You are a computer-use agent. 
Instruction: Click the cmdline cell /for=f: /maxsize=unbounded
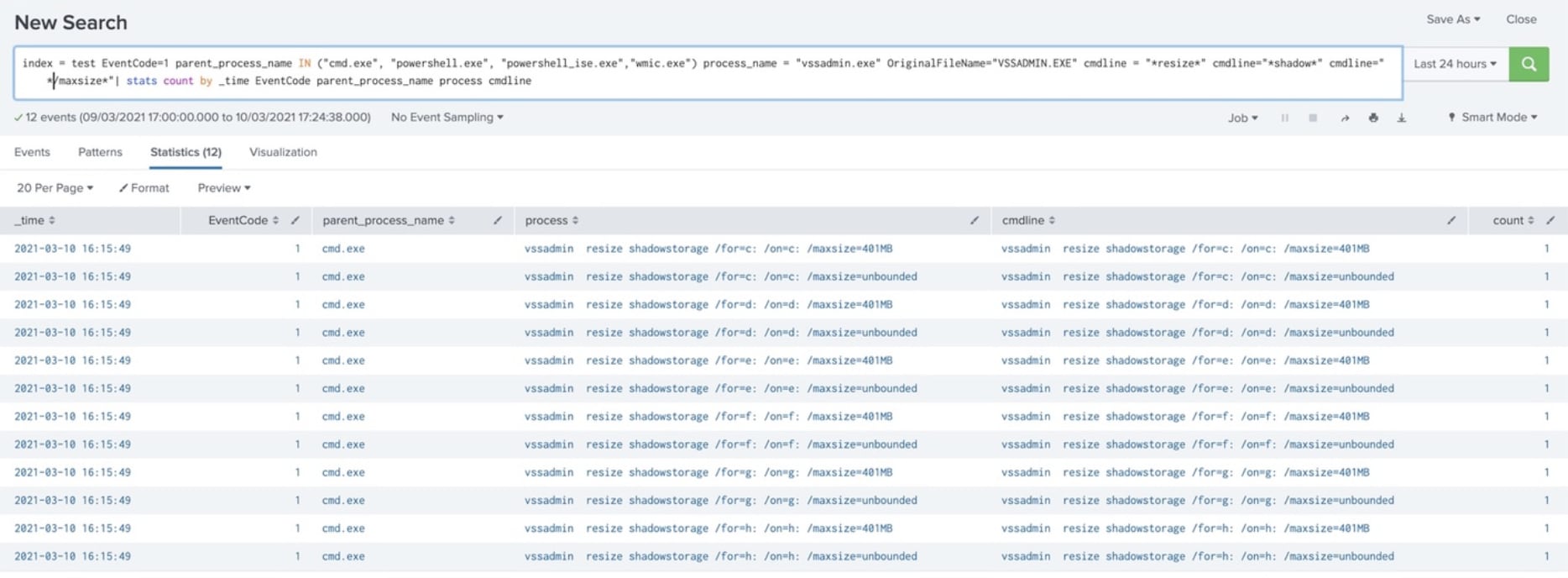coord(1198,444)
